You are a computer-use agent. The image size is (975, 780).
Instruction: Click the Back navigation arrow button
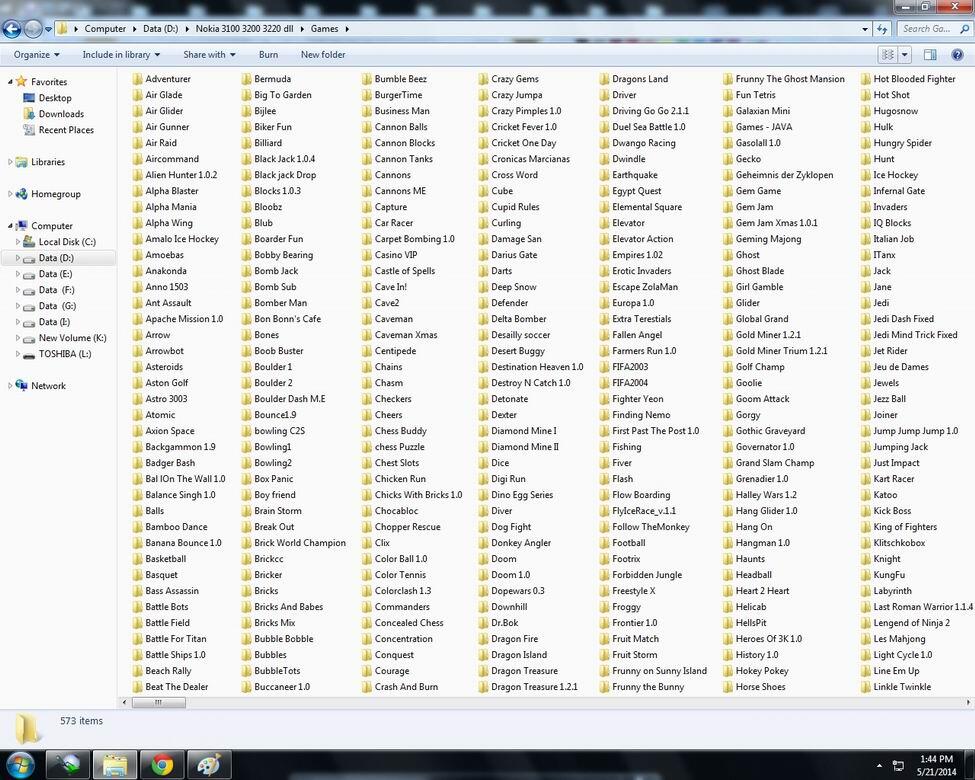coord(12,29)
